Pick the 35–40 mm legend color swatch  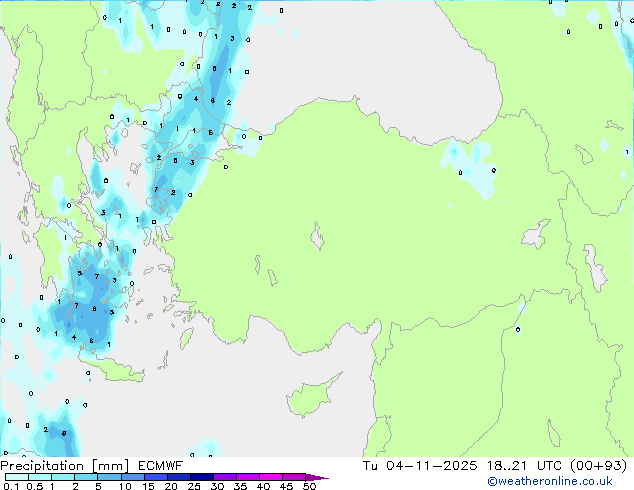(247, 477)
